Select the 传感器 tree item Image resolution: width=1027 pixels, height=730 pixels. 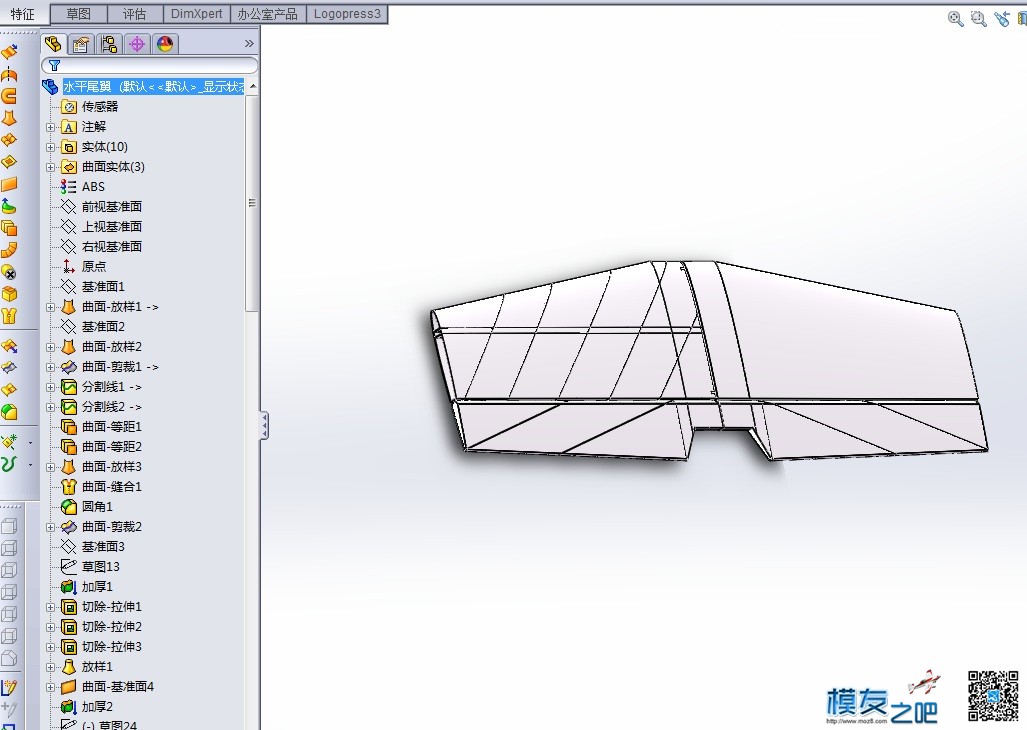[x=91, y=107]
